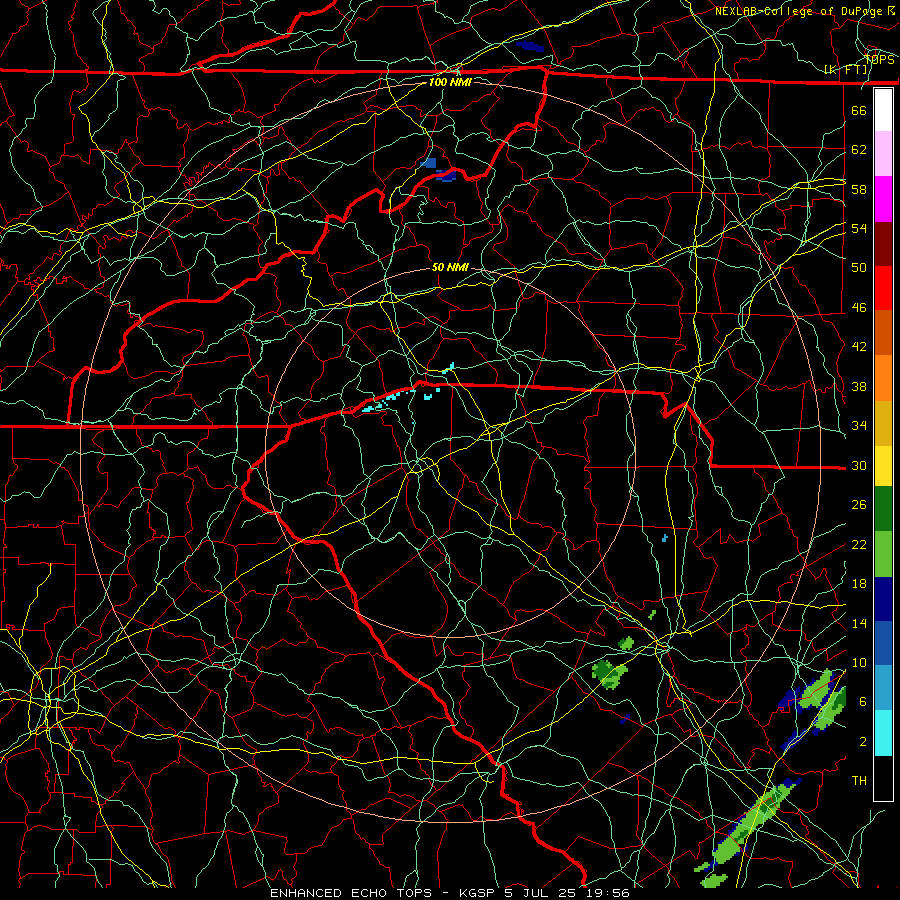
Task: Click the dark blue echo along the top edge
Action: pos(529,46)
